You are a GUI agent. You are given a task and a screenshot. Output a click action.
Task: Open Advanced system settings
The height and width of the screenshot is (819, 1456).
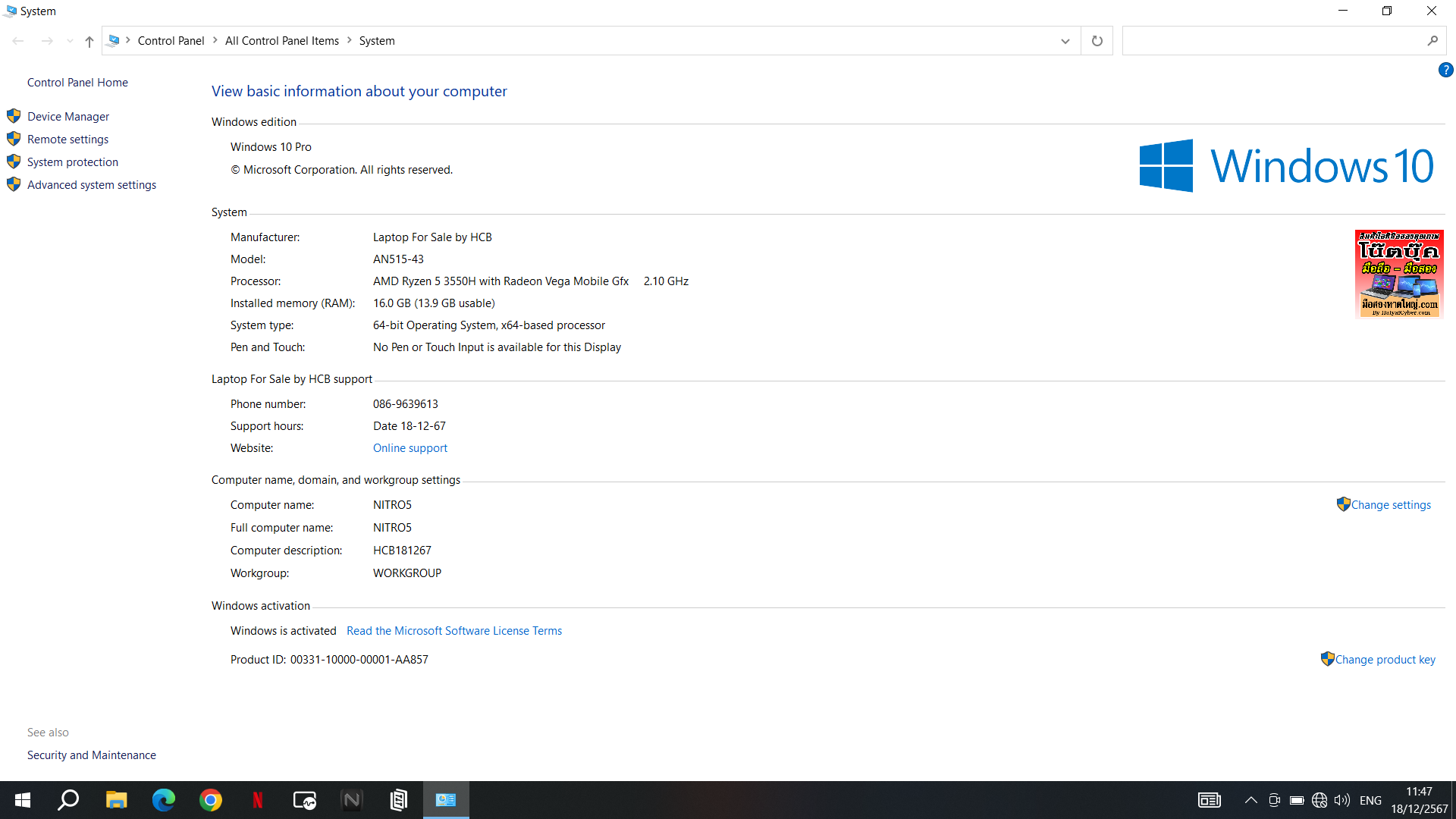[x=92, y=184]
